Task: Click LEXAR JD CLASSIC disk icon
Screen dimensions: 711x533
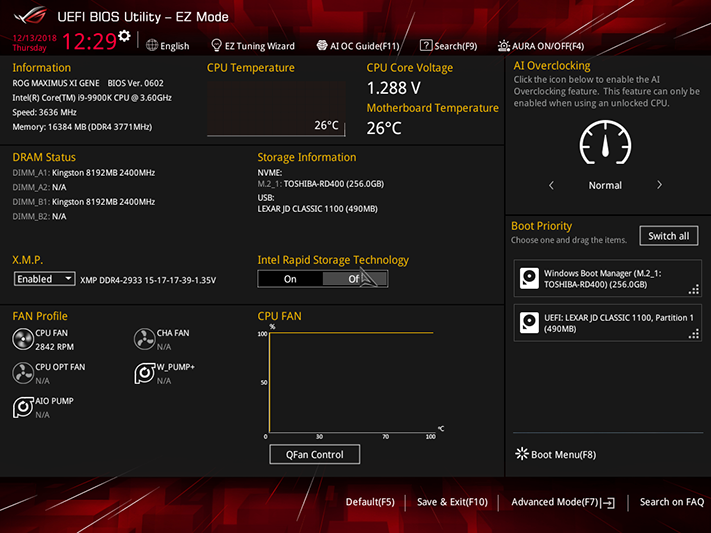Action: pos(529,323)
